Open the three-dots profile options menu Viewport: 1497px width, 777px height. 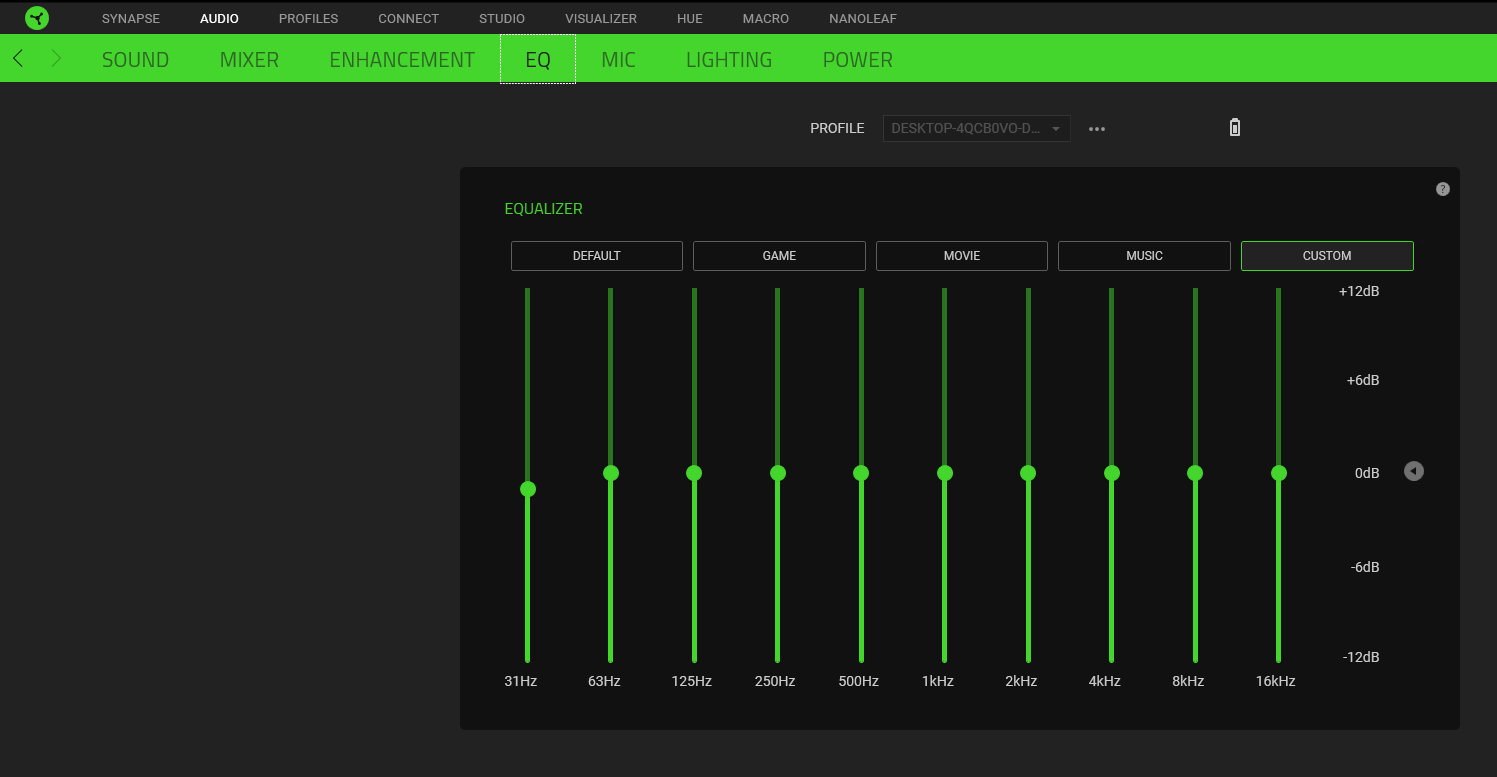pyautogui.click(x=1097, y=129)
